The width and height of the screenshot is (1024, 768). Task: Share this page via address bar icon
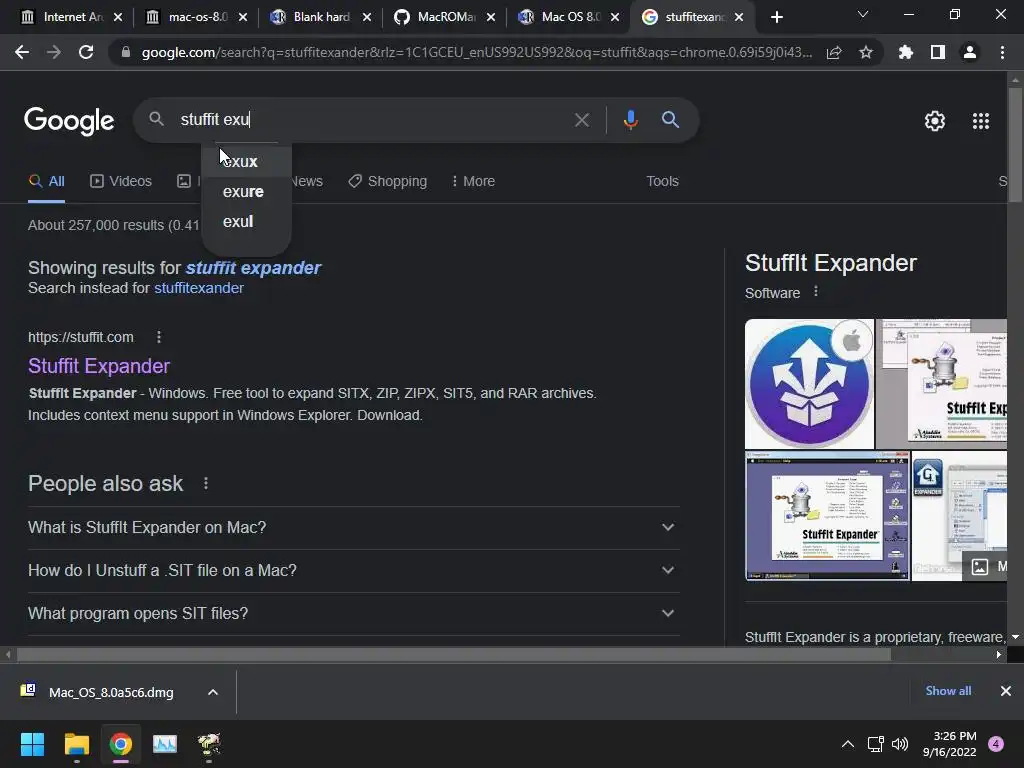pyautogui.click(x=834, y=52)
